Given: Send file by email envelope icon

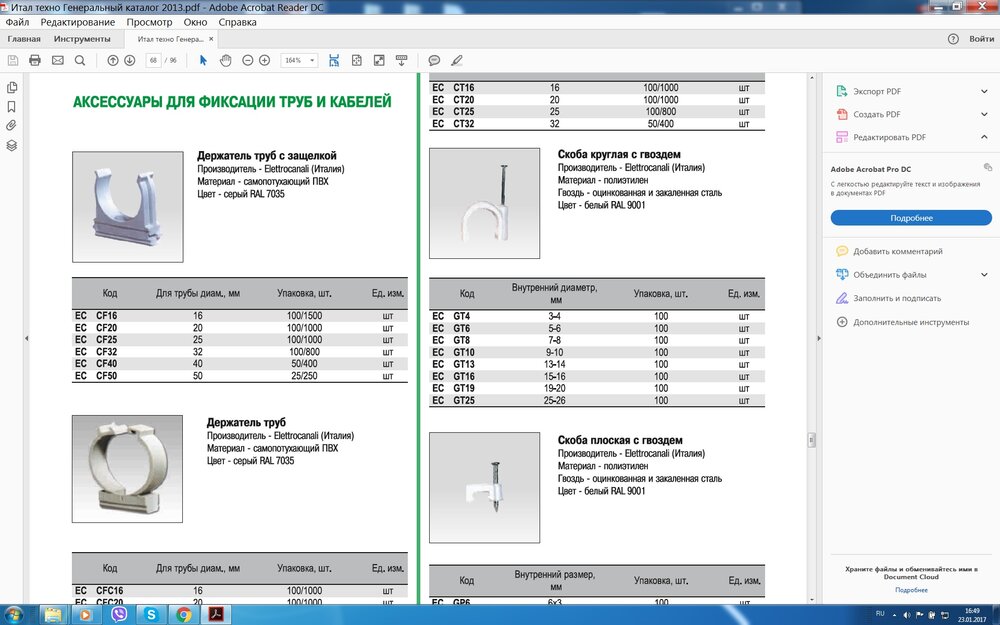Looking at the screenshot, I should coord(57,61).
